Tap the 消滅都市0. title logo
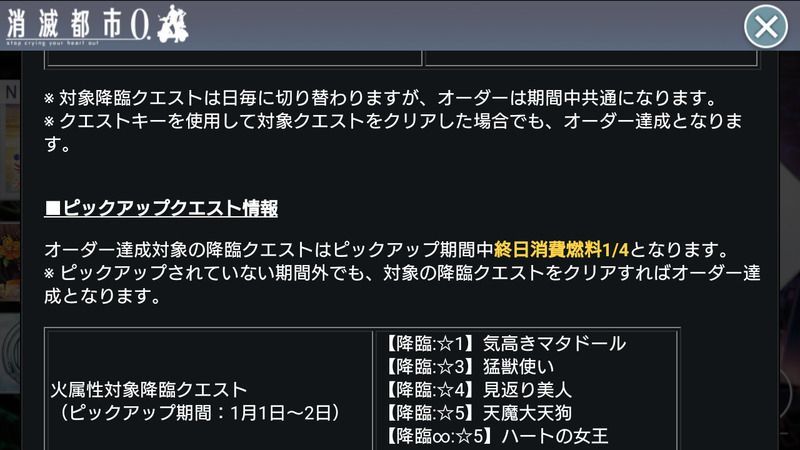The height and width of the screenshot is (450, 800). coord(97,24)
